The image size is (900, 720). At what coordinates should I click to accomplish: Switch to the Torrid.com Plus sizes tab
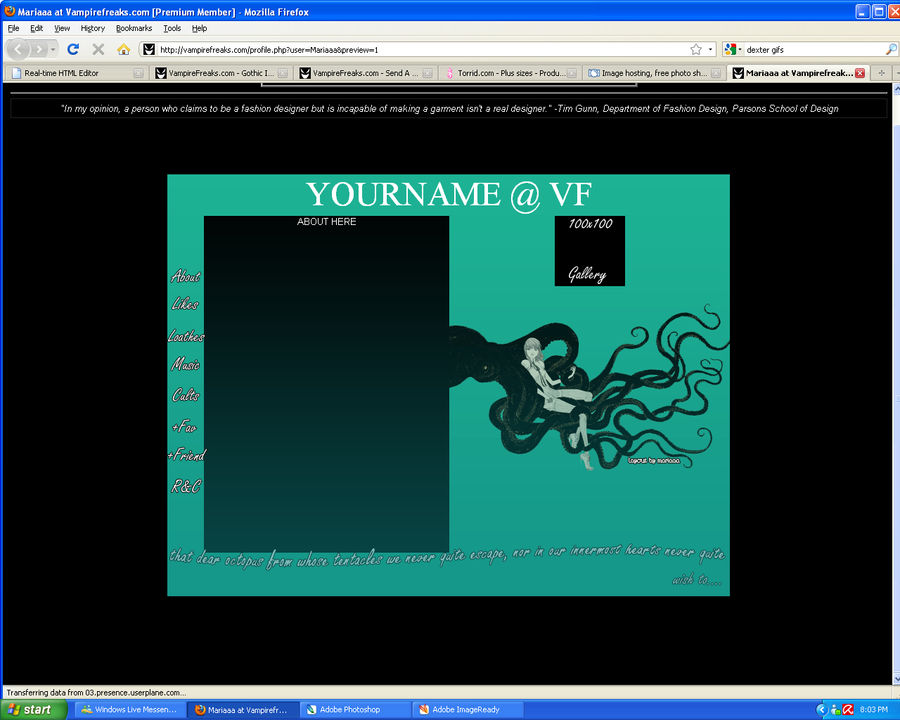[x=510, y=73]
